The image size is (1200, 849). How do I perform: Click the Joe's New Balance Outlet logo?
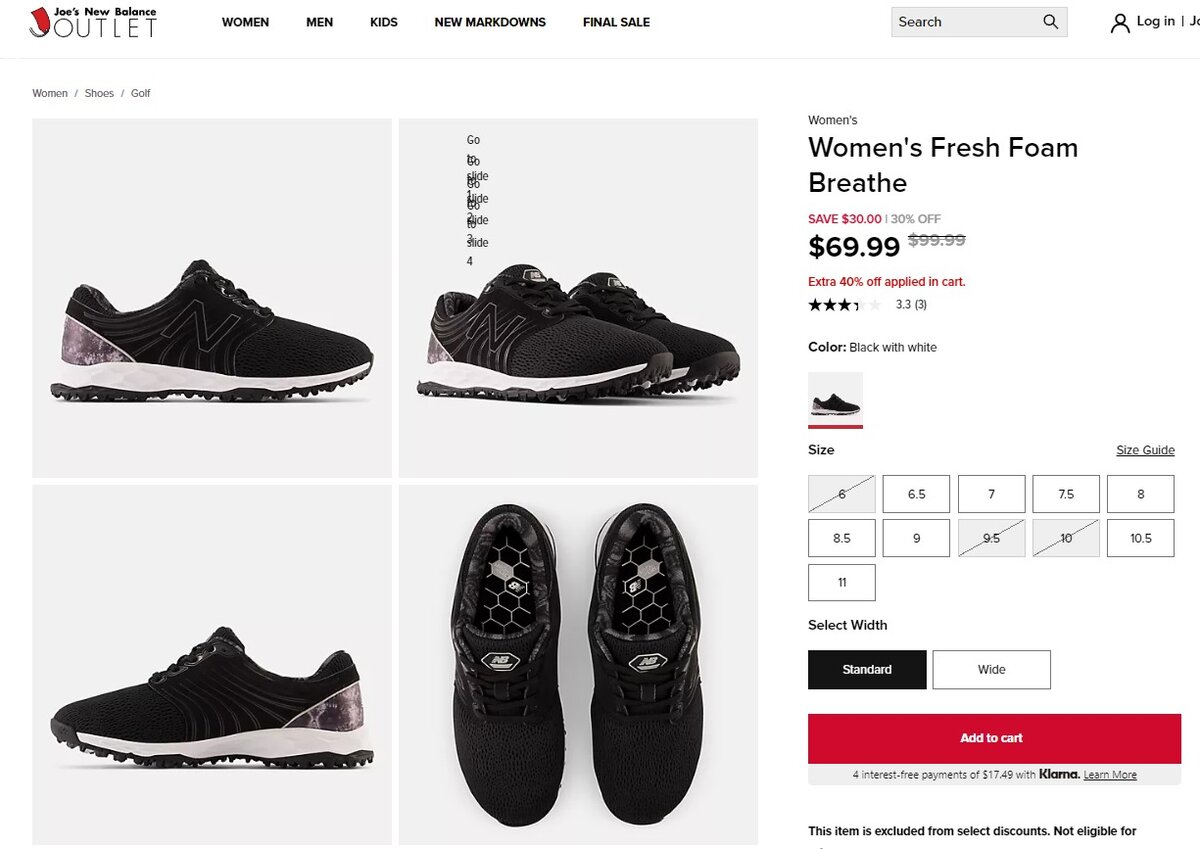coord(93,22)
